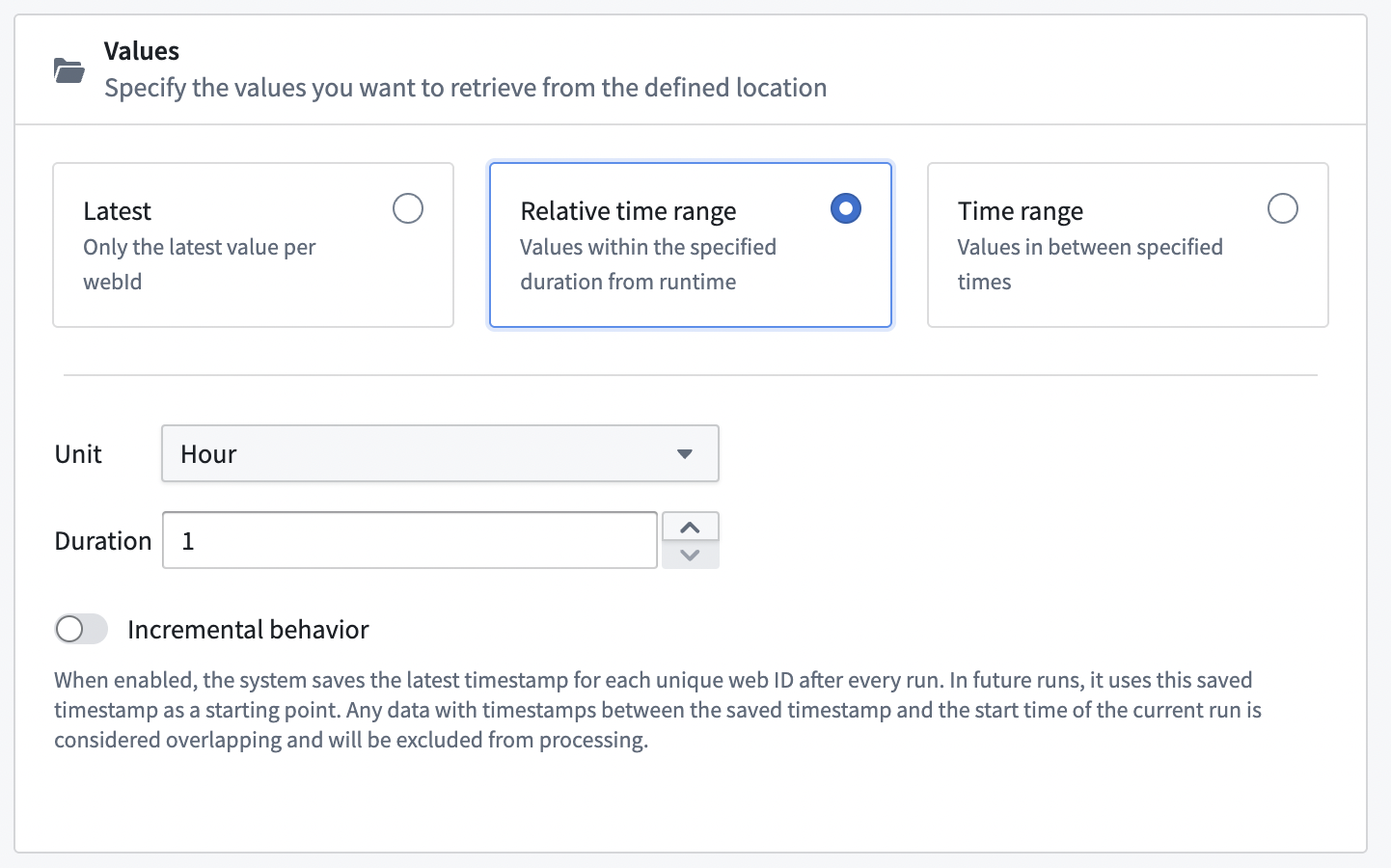Click the Values section heading
This screenshot has width=1391, height=868.
[x=141, y=50]
